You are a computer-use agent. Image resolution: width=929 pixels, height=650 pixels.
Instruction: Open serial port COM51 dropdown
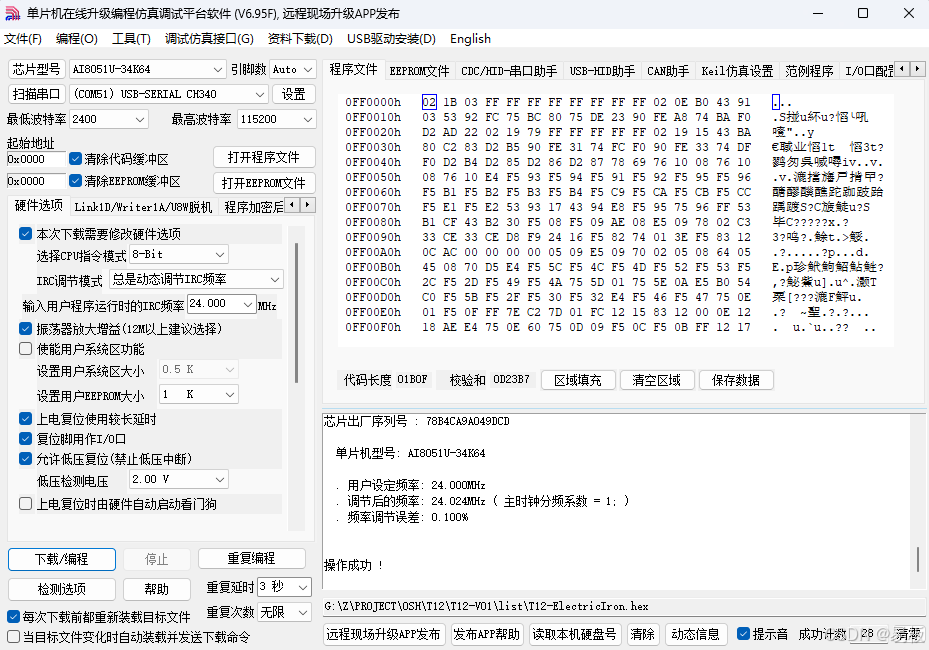(168, 94)
